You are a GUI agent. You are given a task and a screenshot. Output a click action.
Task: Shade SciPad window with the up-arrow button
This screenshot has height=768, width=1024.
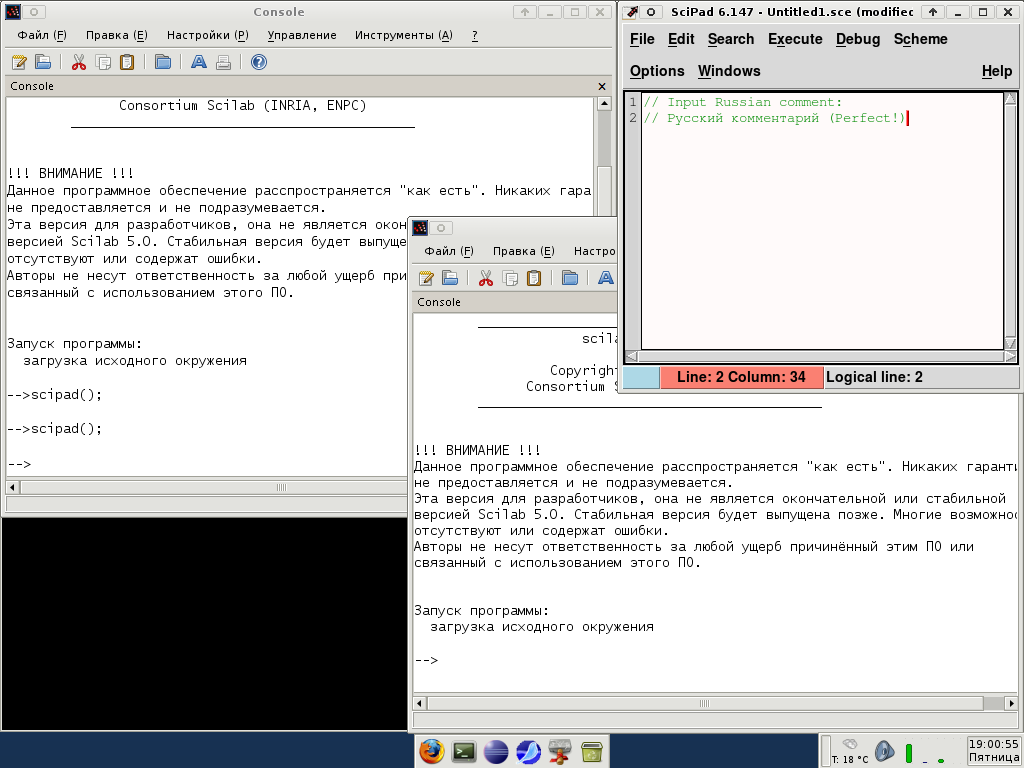[933, 12]
